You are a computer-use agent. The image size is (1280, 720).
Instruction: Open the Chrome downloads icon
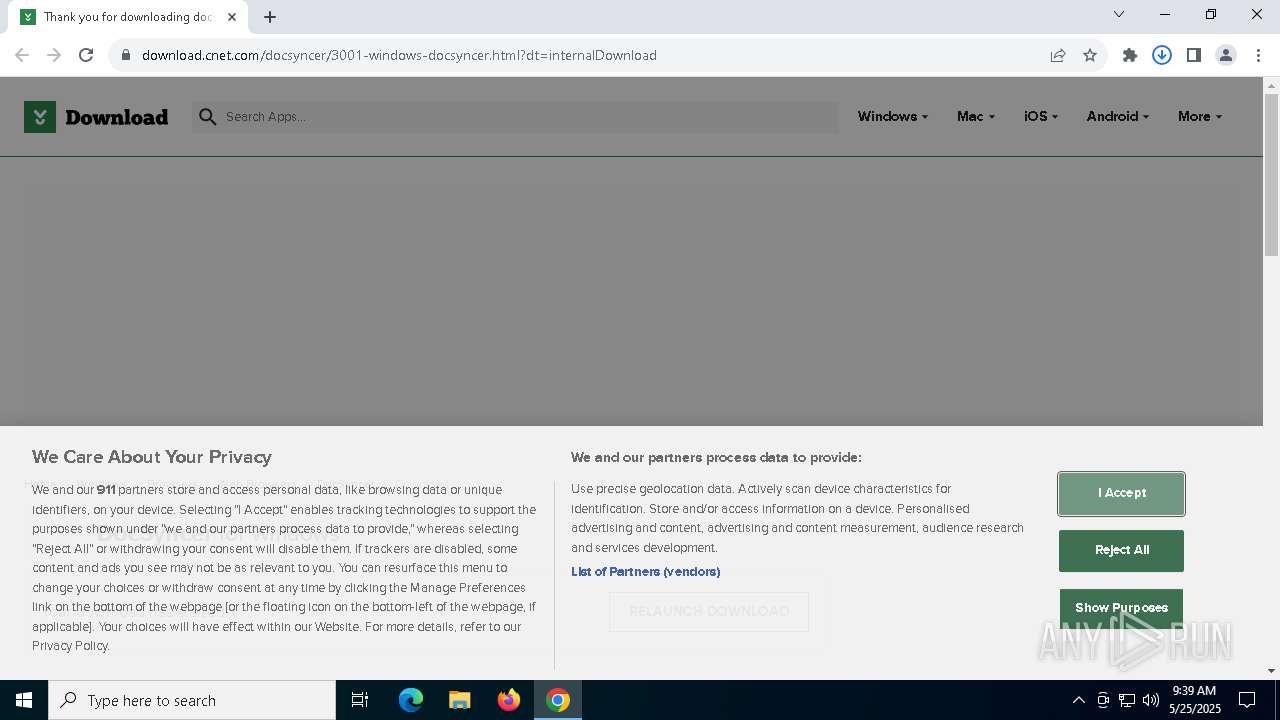1162,55
